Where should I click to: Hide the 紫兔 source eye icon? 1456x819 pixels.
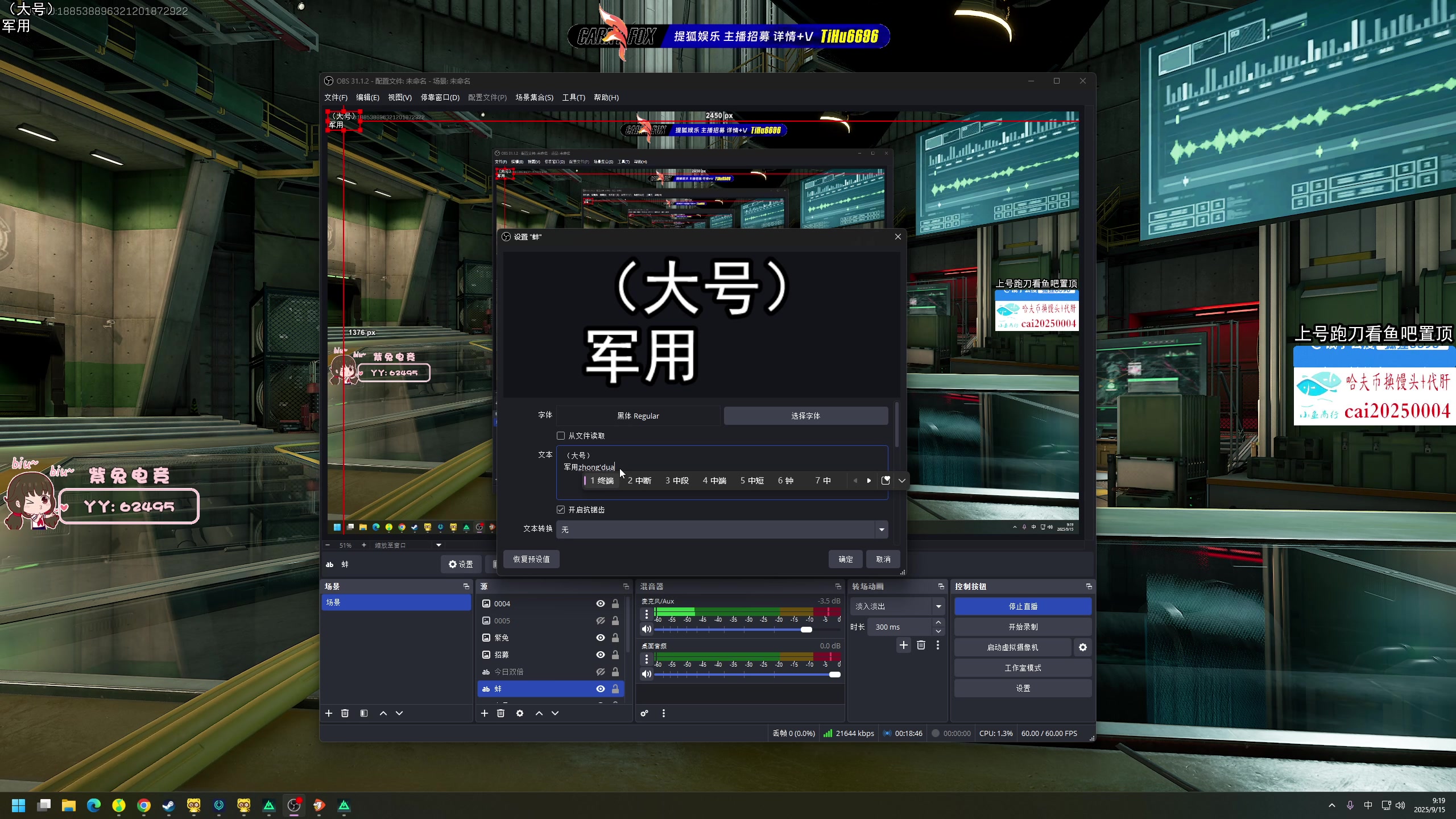(600, 638)
